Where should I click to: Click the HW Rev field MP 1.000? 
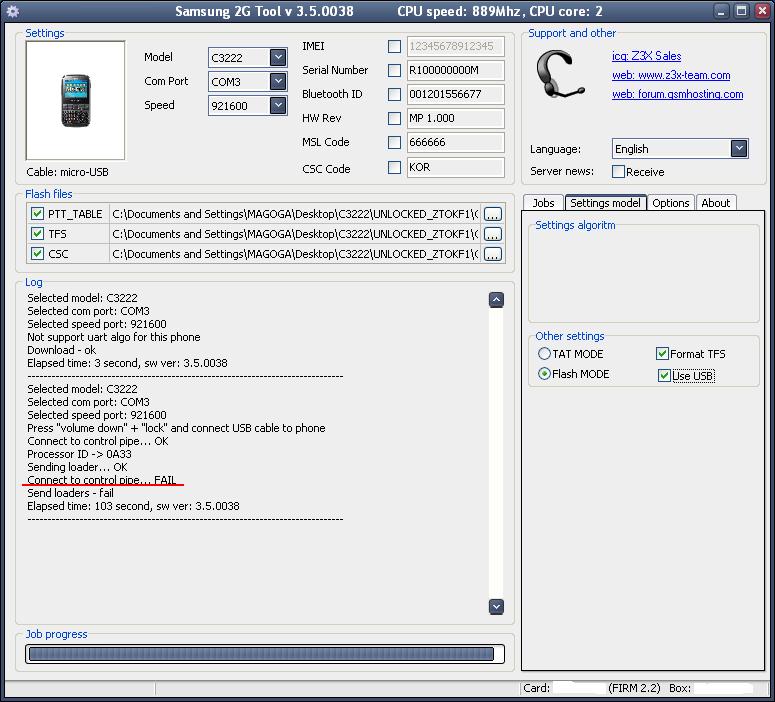point(455,118)
